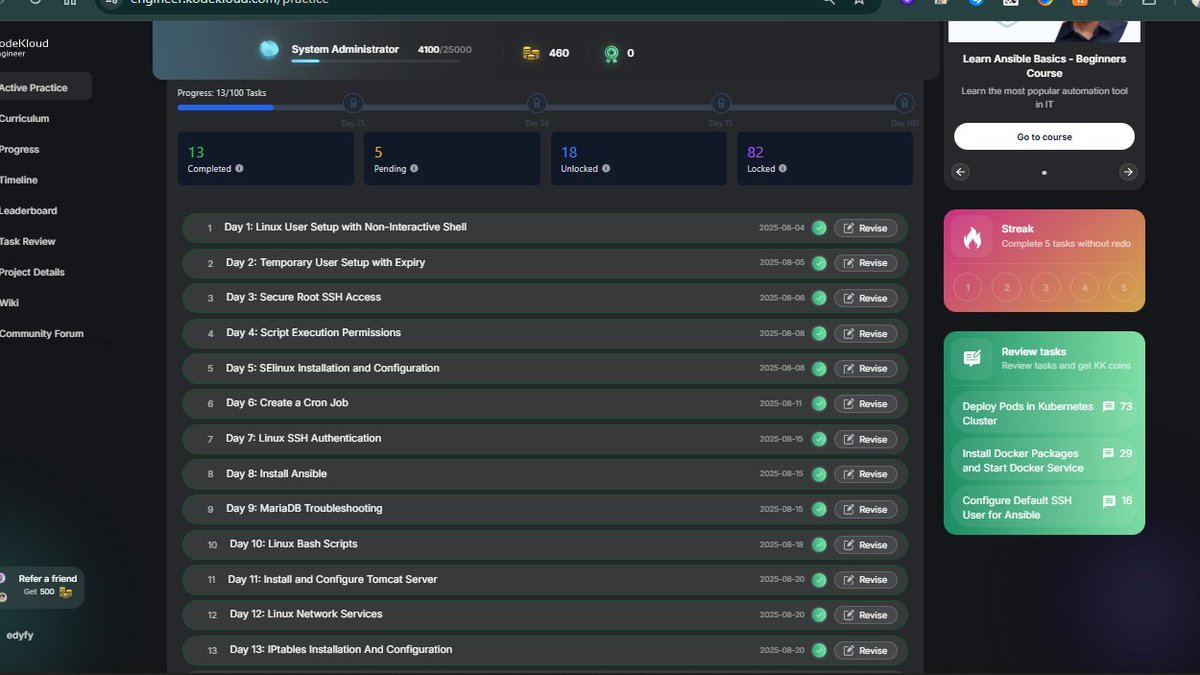Viewport: 1200px width, 675px height.
Task: Click the comment icon showing 73
Action: [x=1108, y=407]
